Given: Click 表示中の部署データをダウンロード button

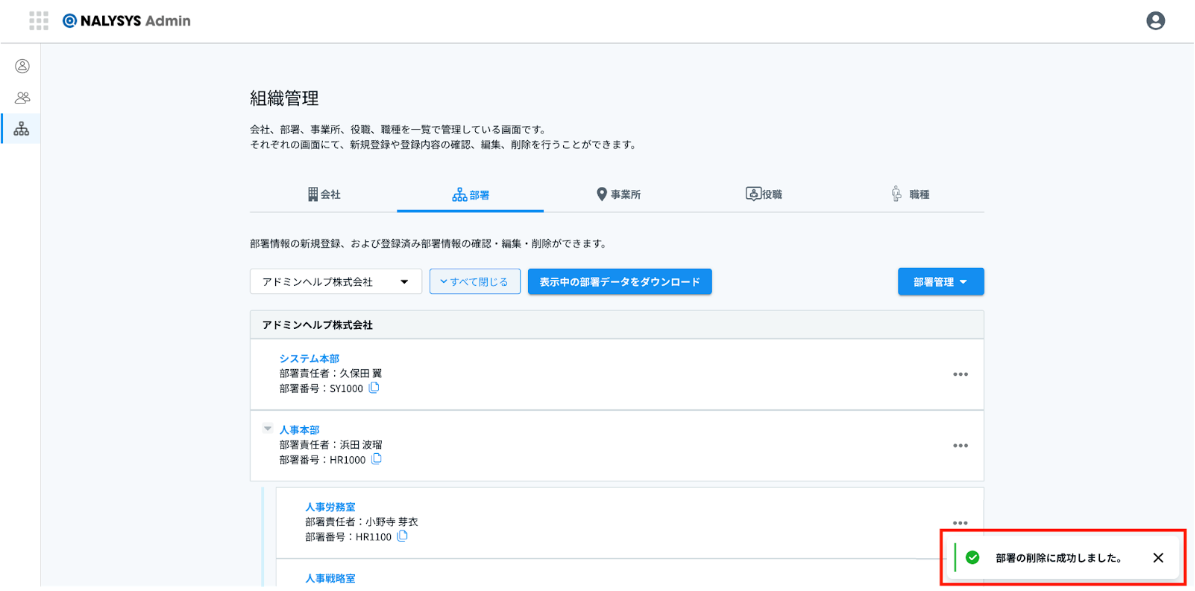Looking at the screenshot, I should coord(620,281).
